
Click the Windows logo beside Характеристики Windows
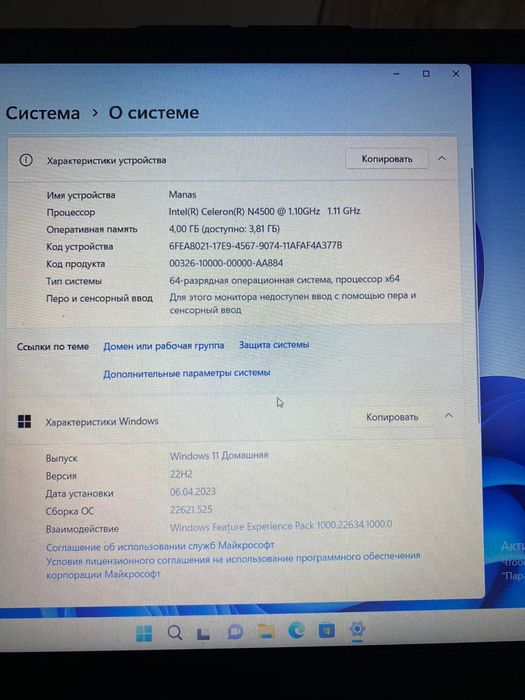tap(25, 421)
